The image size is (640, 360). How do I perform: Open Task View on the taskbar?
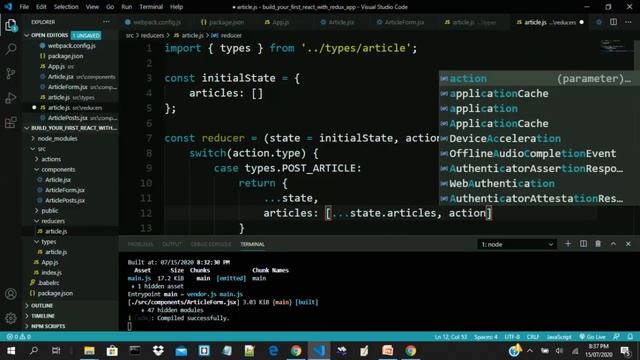[x=56, y=351]
